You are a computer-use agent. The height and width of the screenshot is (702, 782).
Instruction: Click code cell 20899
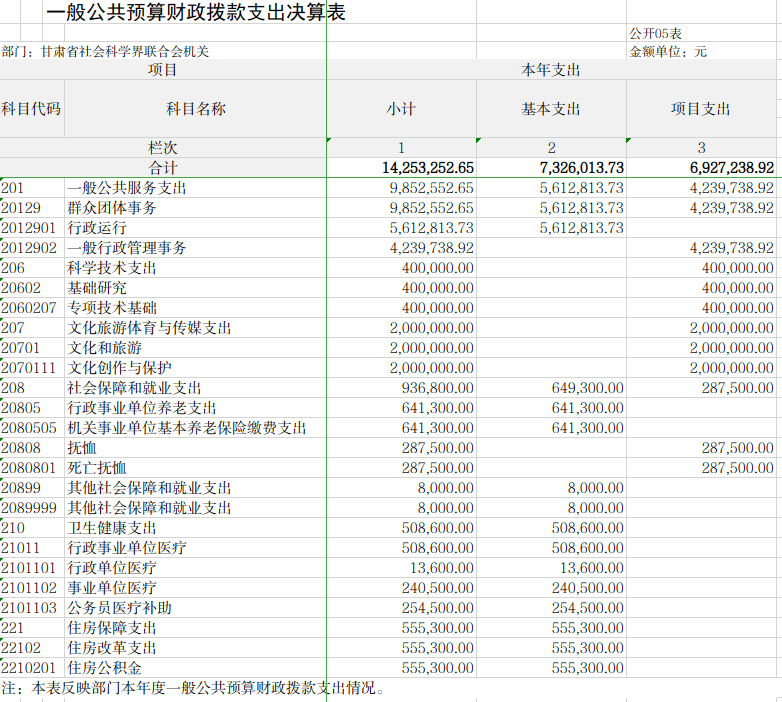pos(32,488)
